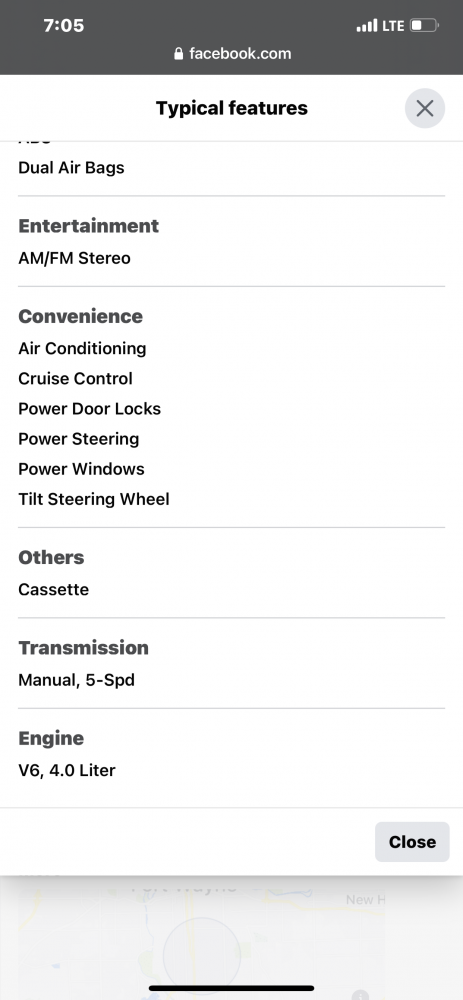Click the Entertainment section heading

click(89, 226)
